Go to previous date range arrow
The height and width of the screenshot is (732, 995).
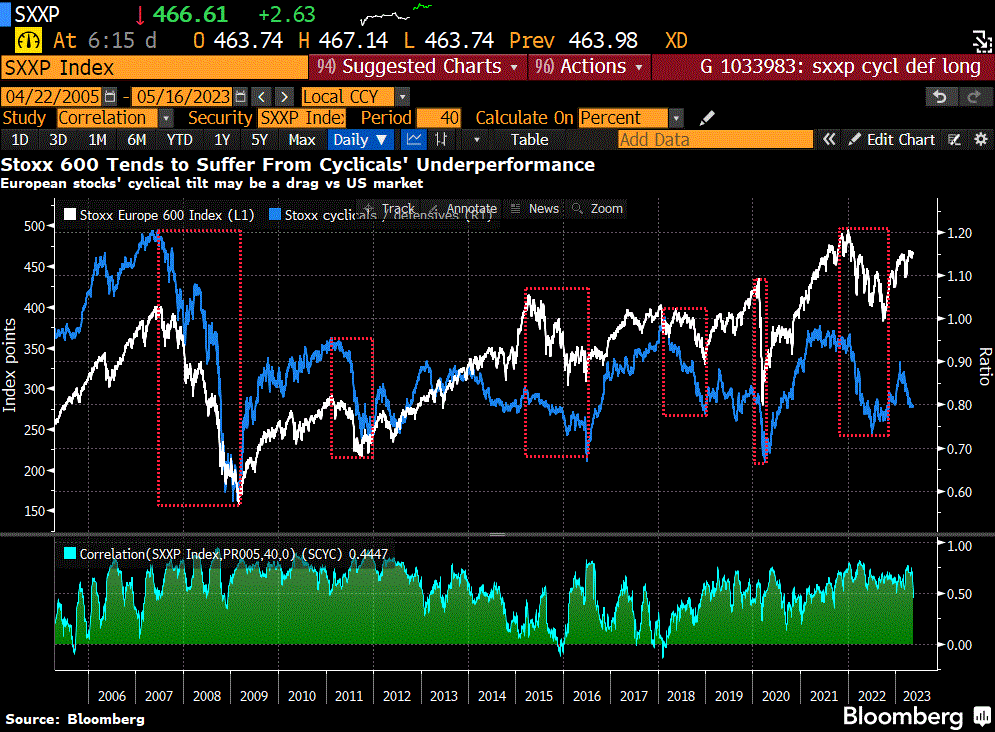click(x=261, y=96)
